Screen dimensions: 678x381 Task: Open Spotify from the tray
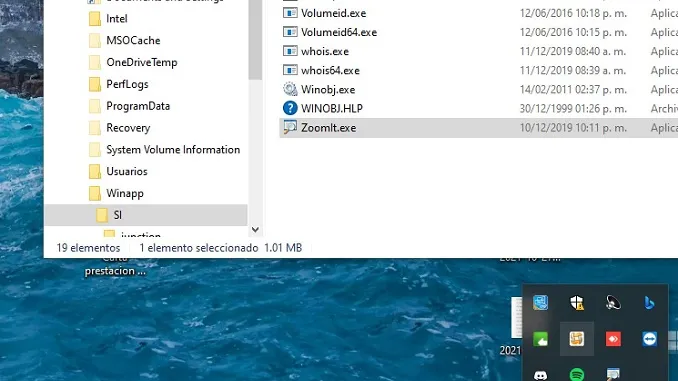577,375
